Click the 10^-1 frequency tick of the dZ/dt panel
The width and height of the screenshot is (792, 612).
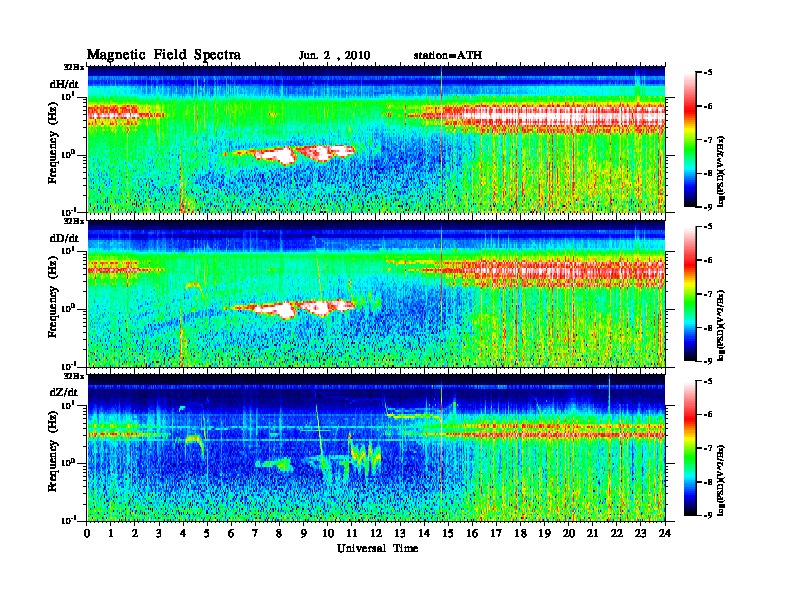point(67,520)
